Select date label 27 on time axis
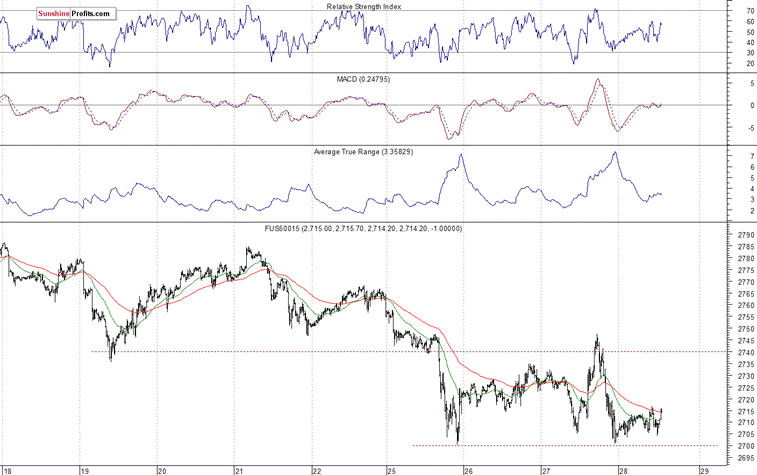Screen dimensions: 757x475 click(546, 470)
